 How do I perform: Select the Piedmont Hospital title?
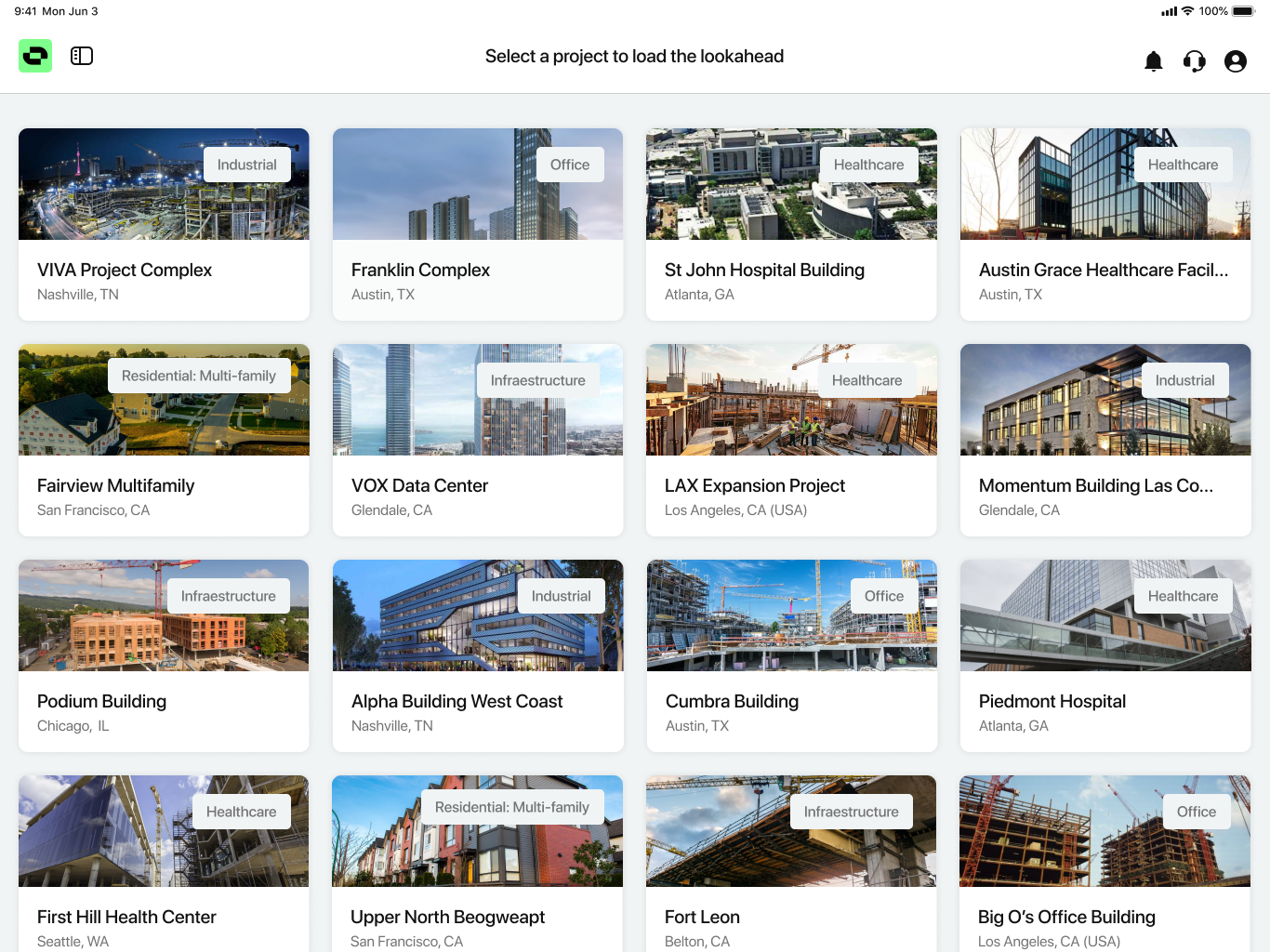point(1052,701)
